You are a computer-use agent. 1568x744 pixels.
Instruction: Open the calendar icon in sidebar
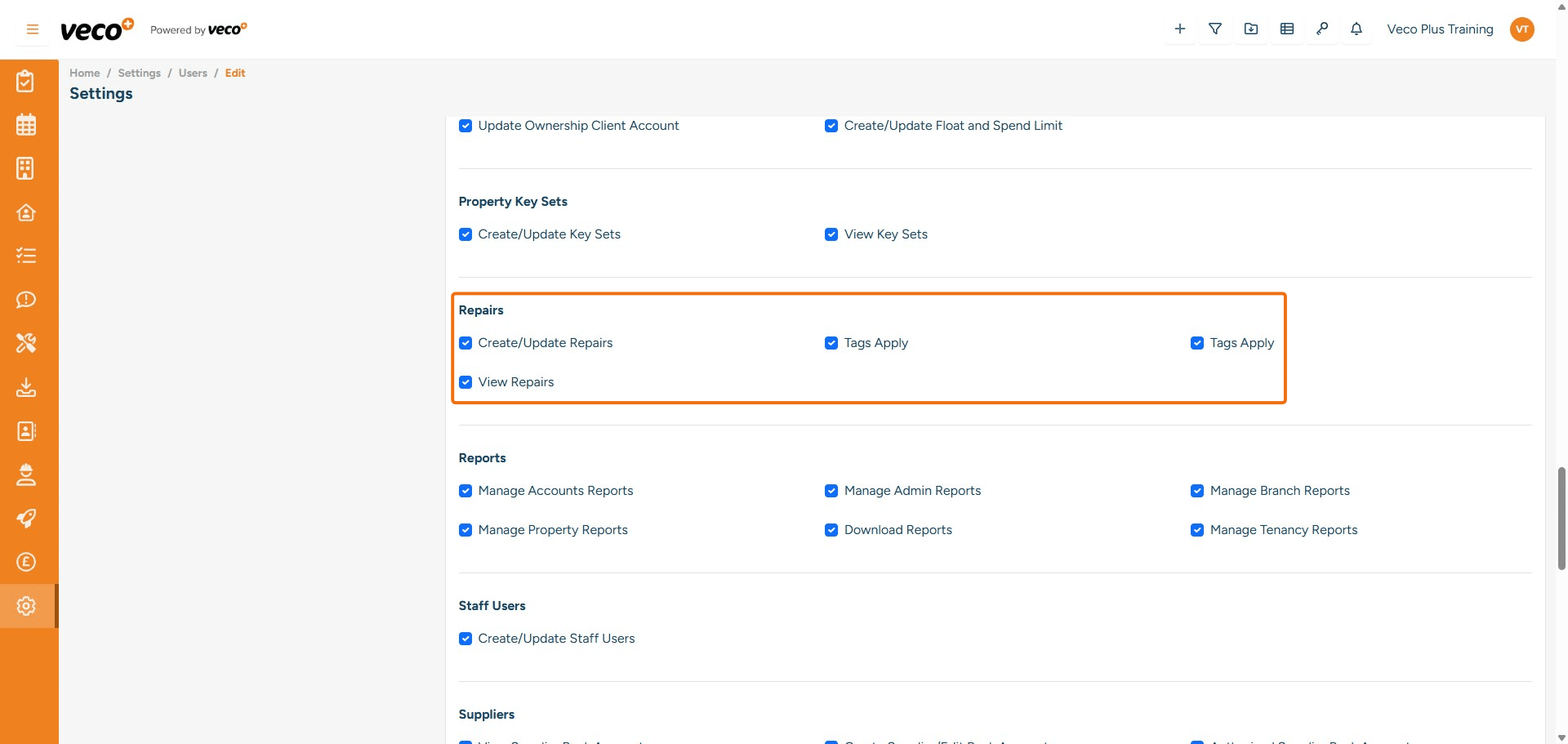tap(26, 125)
